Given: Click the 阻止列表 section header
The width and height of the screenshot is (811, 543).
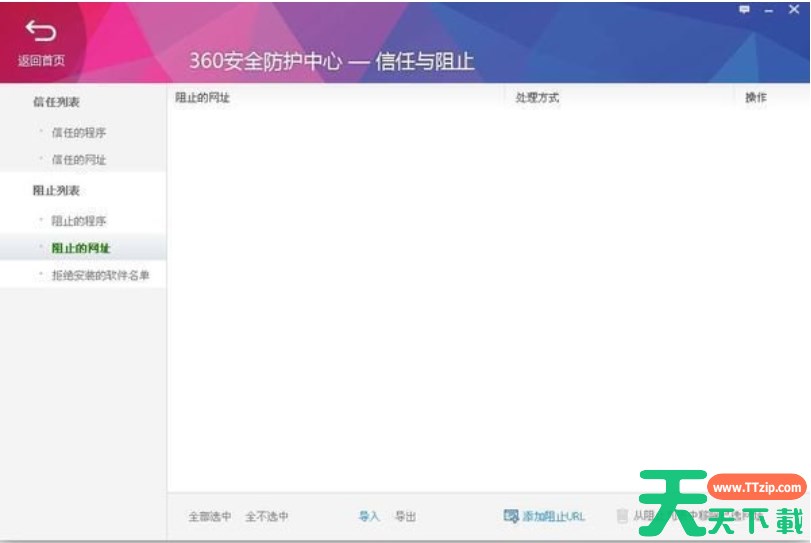Looking at the screenshot, I should 56,190.
